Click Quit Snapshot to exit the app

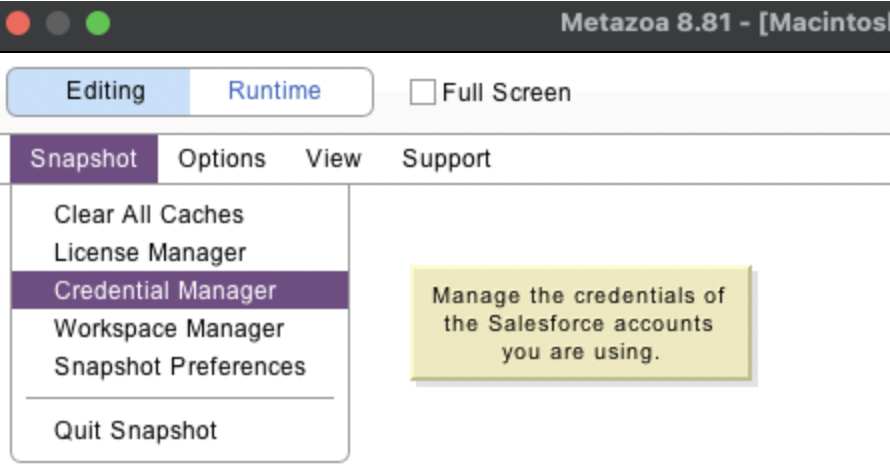coord(135,431)
